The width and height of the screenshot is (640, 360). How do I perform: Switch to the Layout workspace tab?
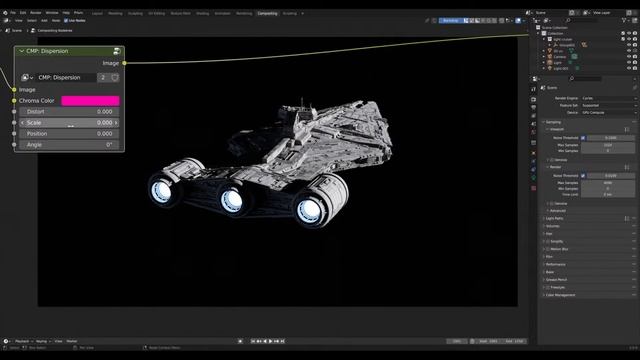(97, 13)
